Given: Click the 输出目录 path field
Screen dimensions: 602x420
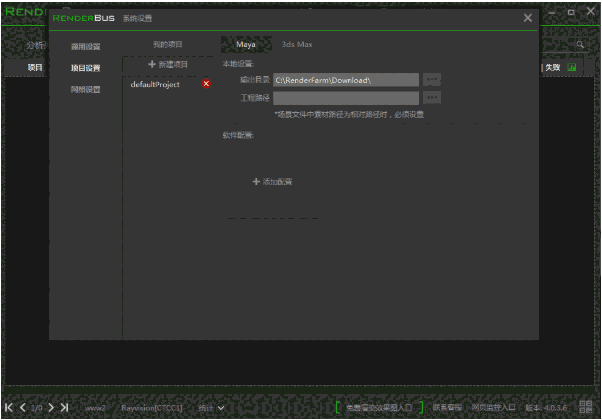Looking at the screenshot, I should tap(346, 80).
